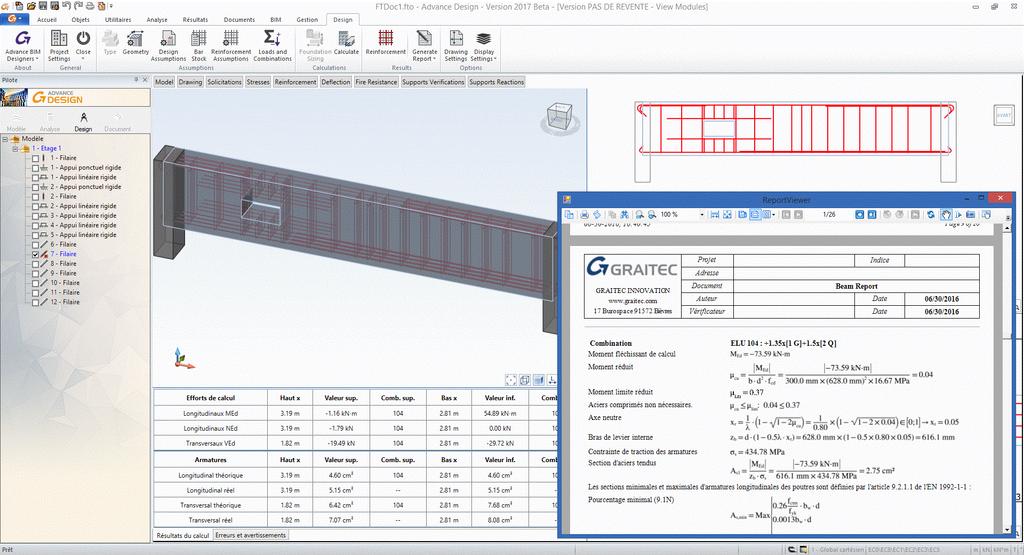Screen dimensions: 1024x555
Task: Check 1 - Appui ponctuel rigide checkbox
Action: click(35, 168)
